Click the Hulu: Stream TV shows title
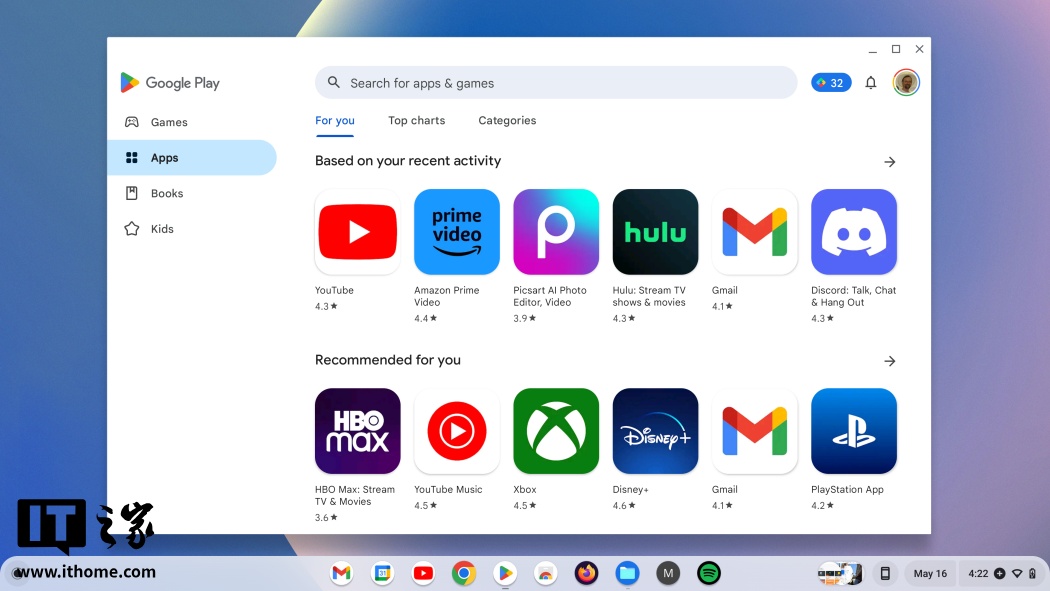1050x591 pixels. coord(649,296)
